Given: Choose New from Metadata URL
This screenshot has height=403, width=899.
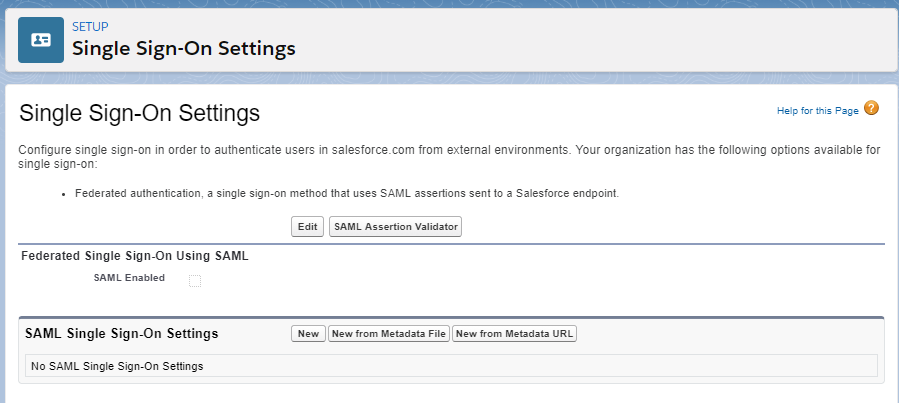Looking at the screenshot, I should [514, 334].
